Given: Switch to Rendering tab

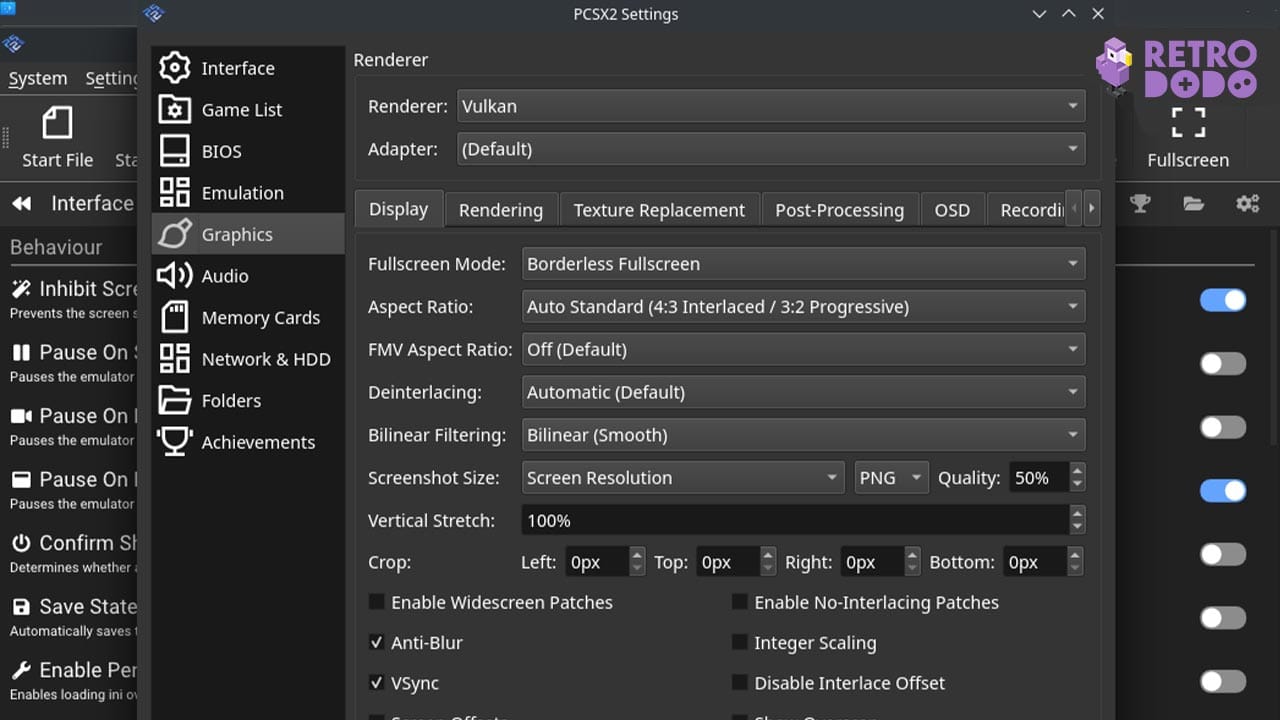Looking at the screenshot, I should click(x=500, y=210).
